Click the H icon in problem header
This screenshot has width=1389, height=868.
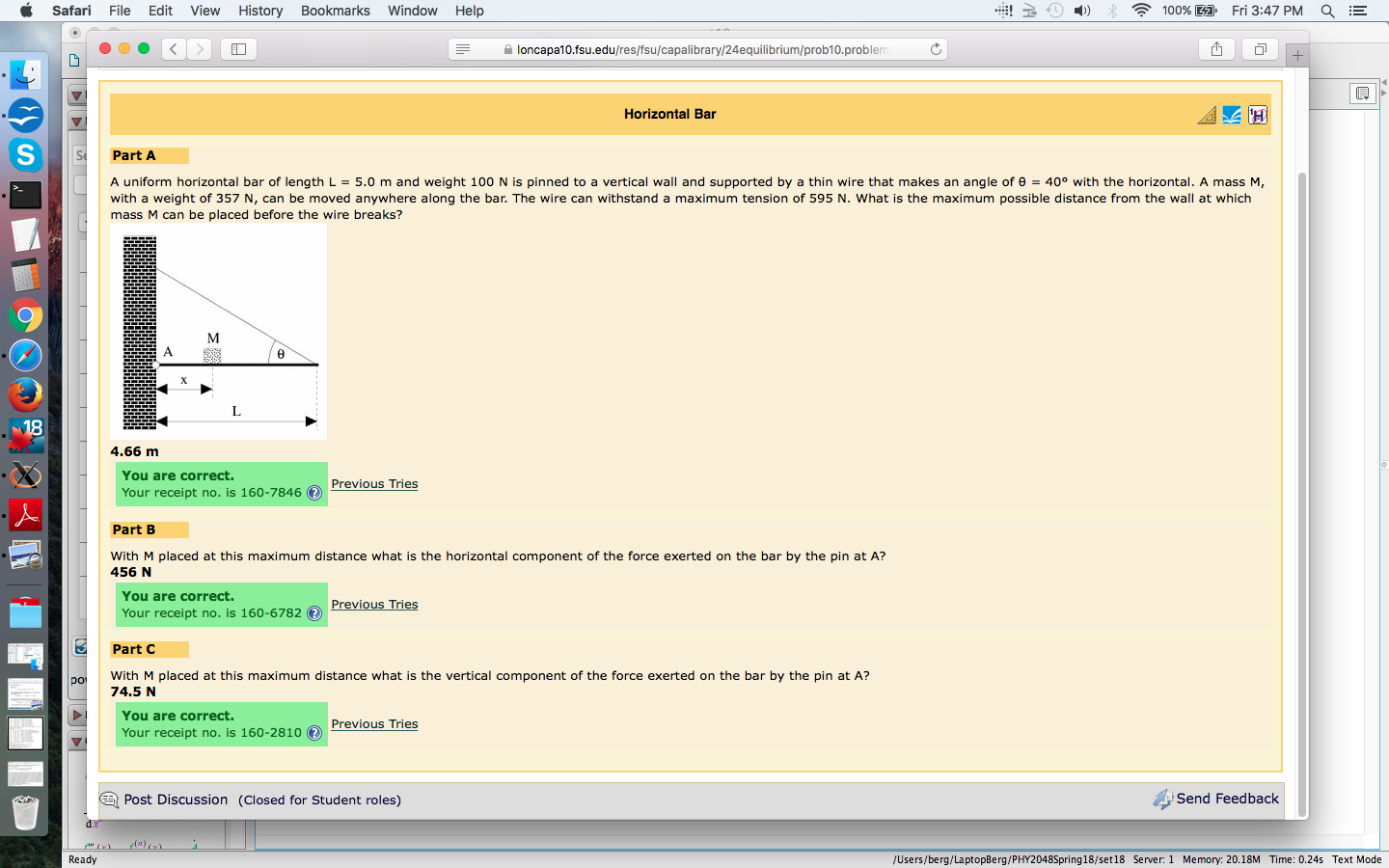point(1257,116)
